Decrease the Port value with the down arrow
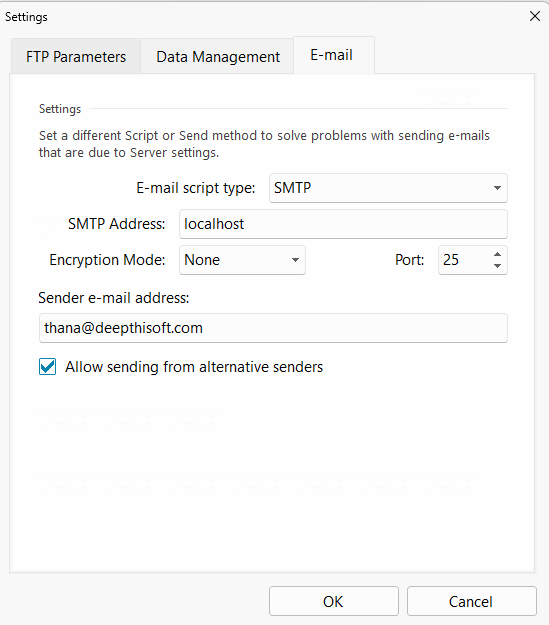This screenshot has width=549, height=625. (497, 266)
